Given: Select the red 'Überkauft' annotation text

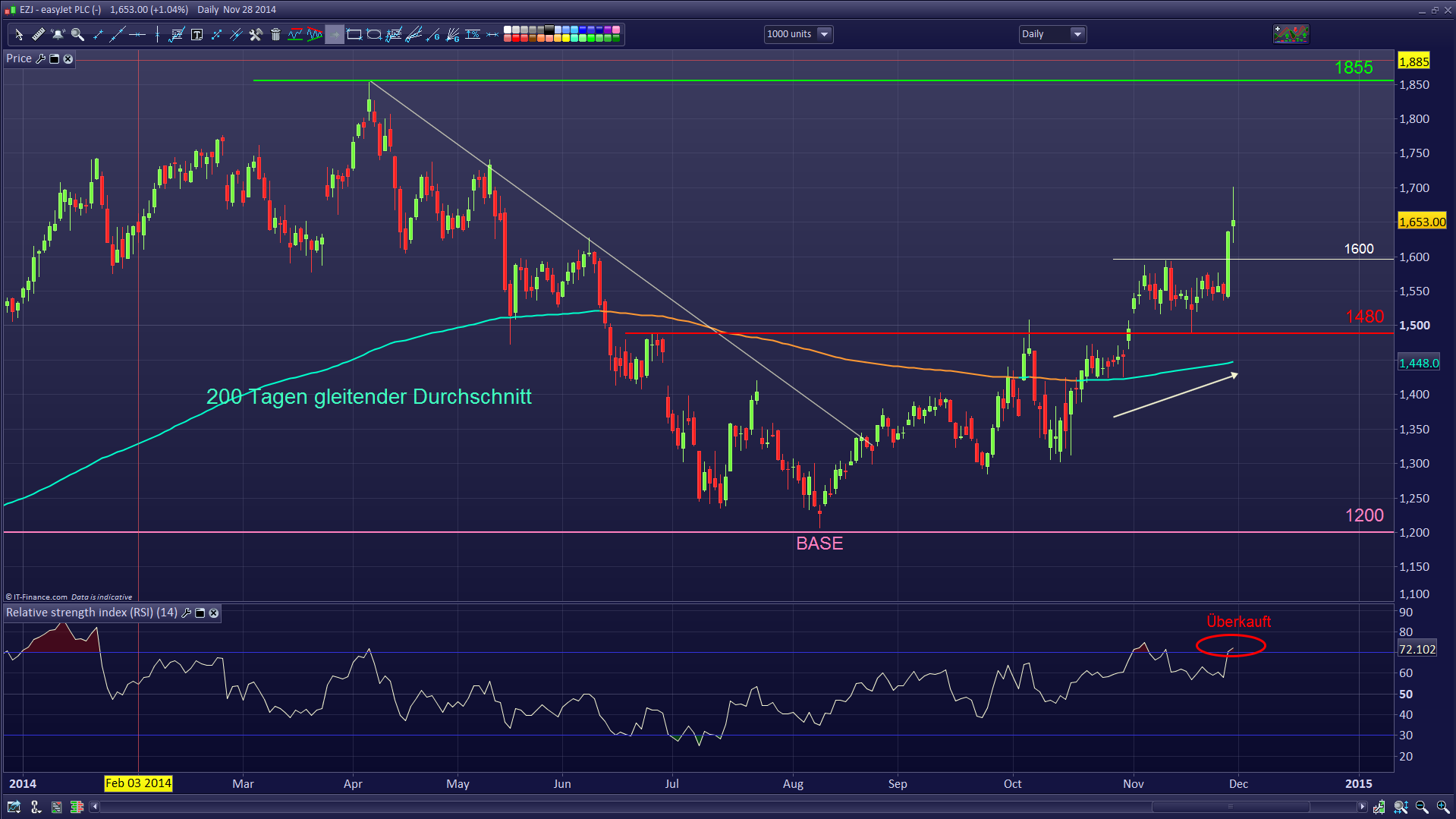Looking at the screenshot, I should click(x=1238, y=621).
